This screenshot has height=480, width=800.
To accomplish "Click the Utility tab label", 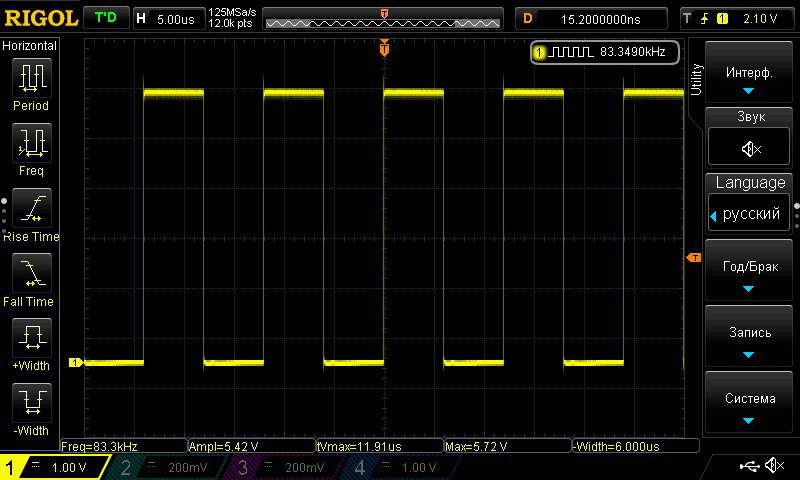I will tap(696, 80).
